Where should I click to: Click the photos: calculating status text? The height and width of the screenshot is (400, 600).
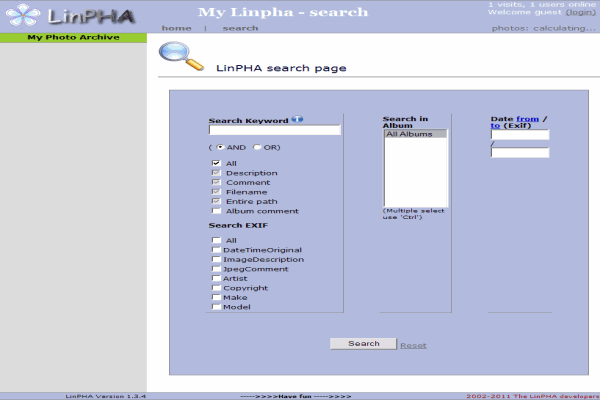544,28
